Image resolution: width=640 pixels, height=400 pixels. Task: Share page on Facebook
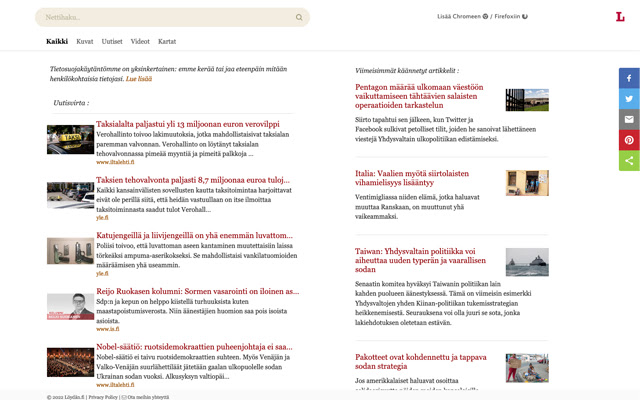point(629,78)
